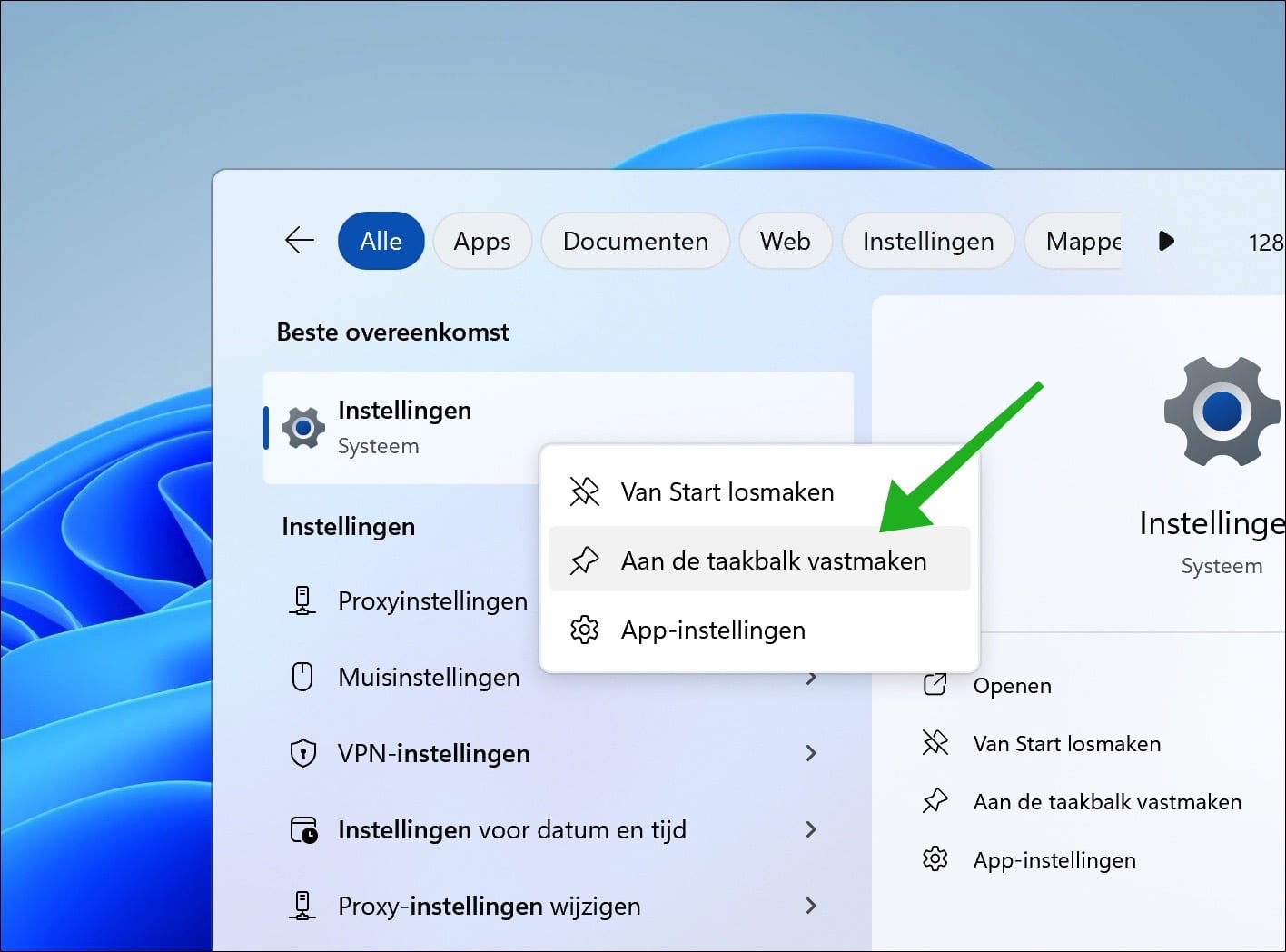Image resolution: width=1286 pixels, height=952 pixels.
Task: Click the Openen link in the right panel
Action: 1012,685
